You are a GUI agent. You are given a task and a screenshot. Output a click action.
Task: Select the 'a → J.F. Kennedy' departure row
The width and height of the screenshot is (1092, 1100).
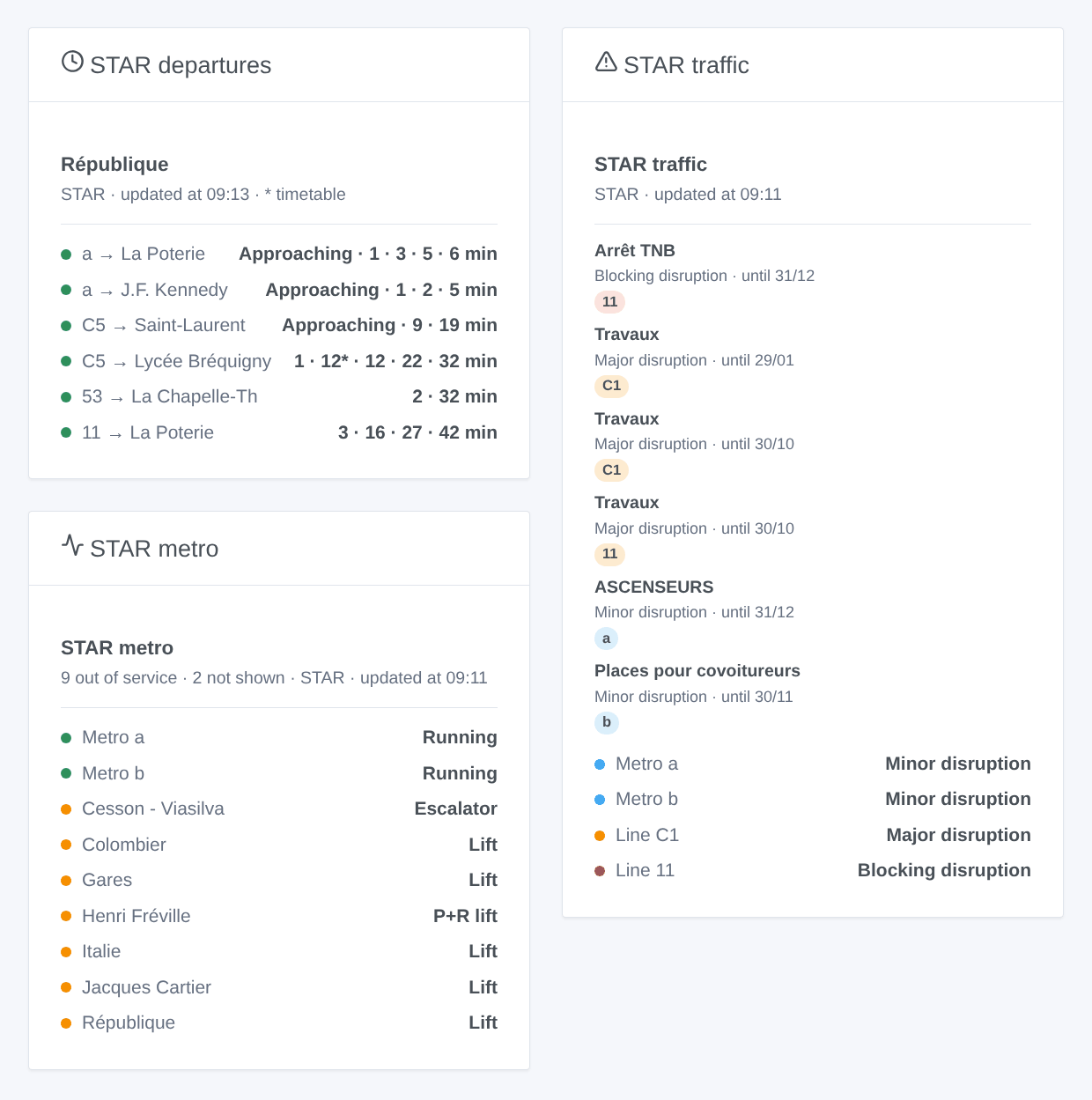tap(279, 290)
